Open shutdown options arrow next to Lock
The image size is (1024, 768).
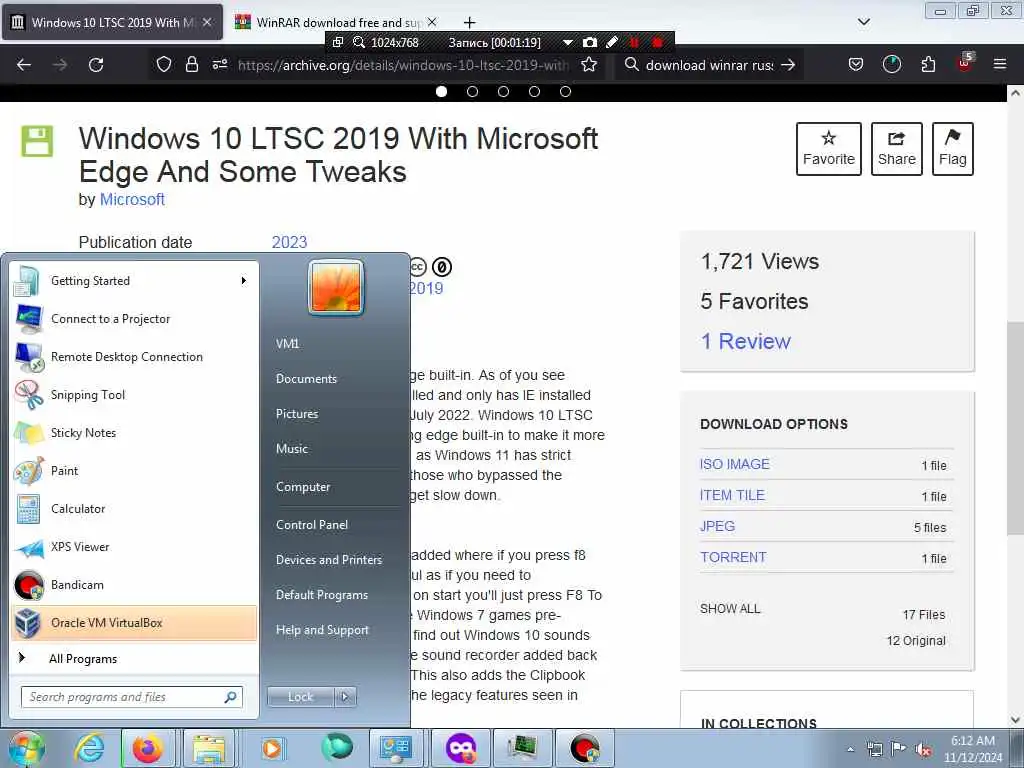(345, 697)
